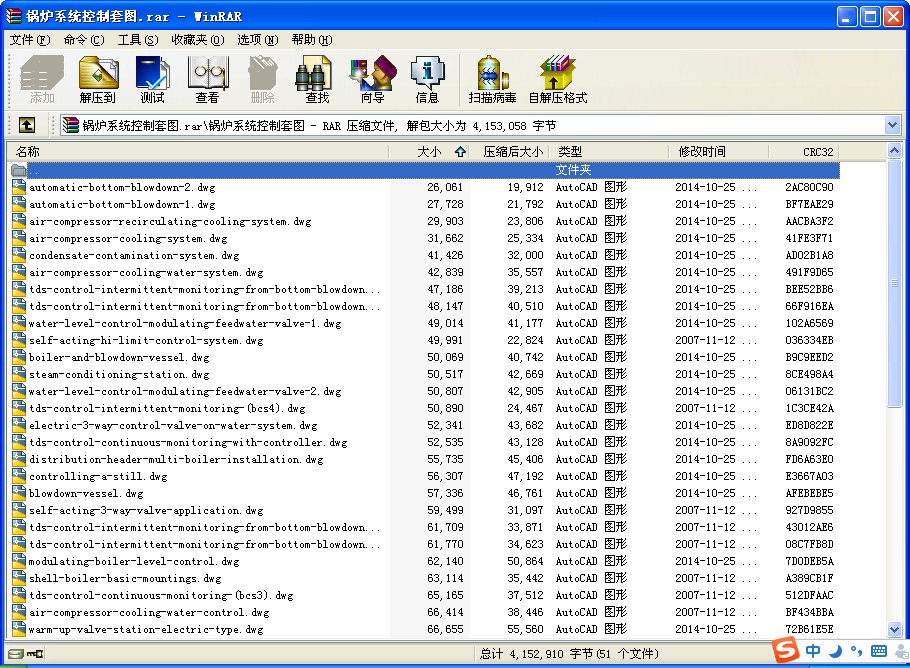The image size is (910, 668).
Task: Select tds-control-continuous-monitoring-(bcs3).dwg
Action: [x=161, y=595]
